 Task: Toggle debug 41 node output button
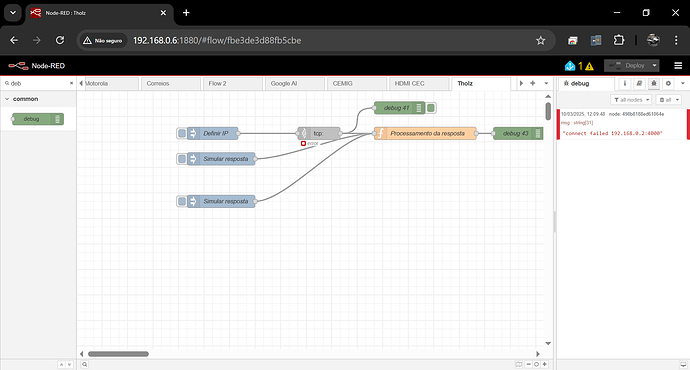pyautogui.click(x=431, y=108)
